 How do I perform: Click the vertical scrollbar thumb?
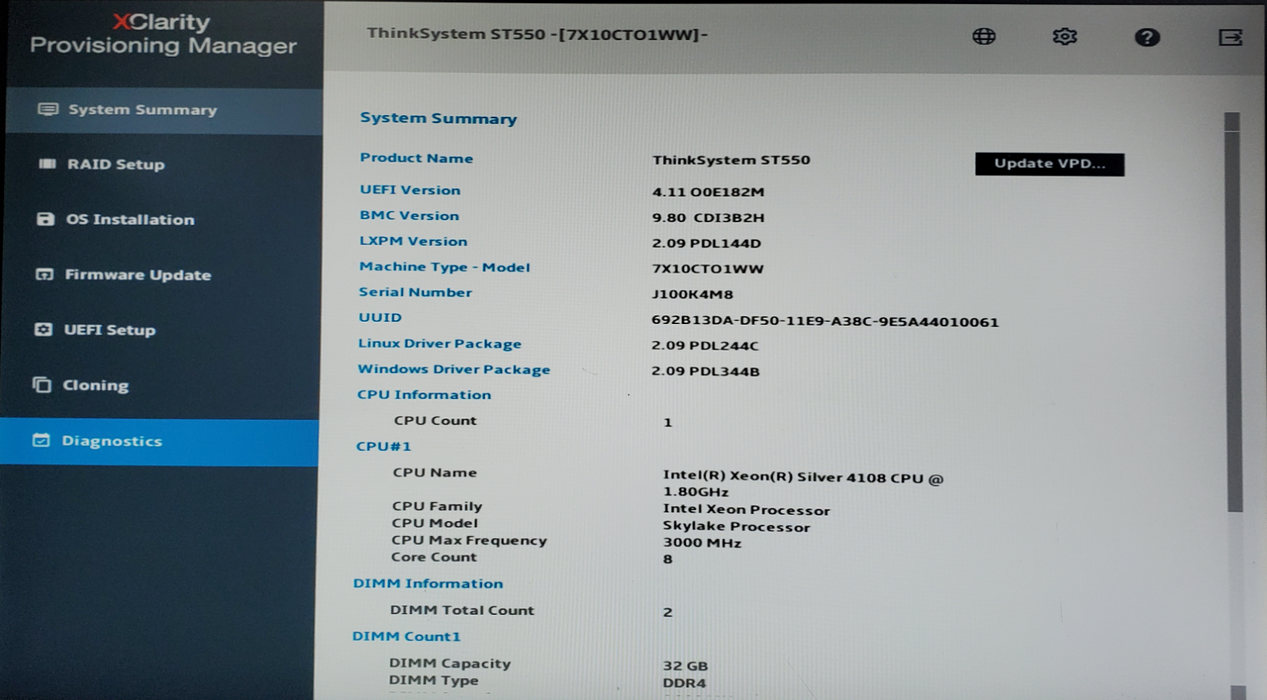1232,312
